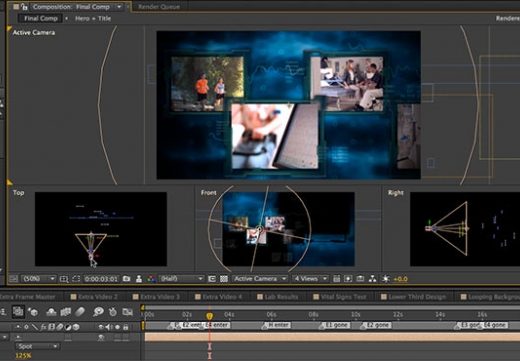Click the Audio speaker column header icon
Viewport: 520px width, 361px height.
(109, 327)
